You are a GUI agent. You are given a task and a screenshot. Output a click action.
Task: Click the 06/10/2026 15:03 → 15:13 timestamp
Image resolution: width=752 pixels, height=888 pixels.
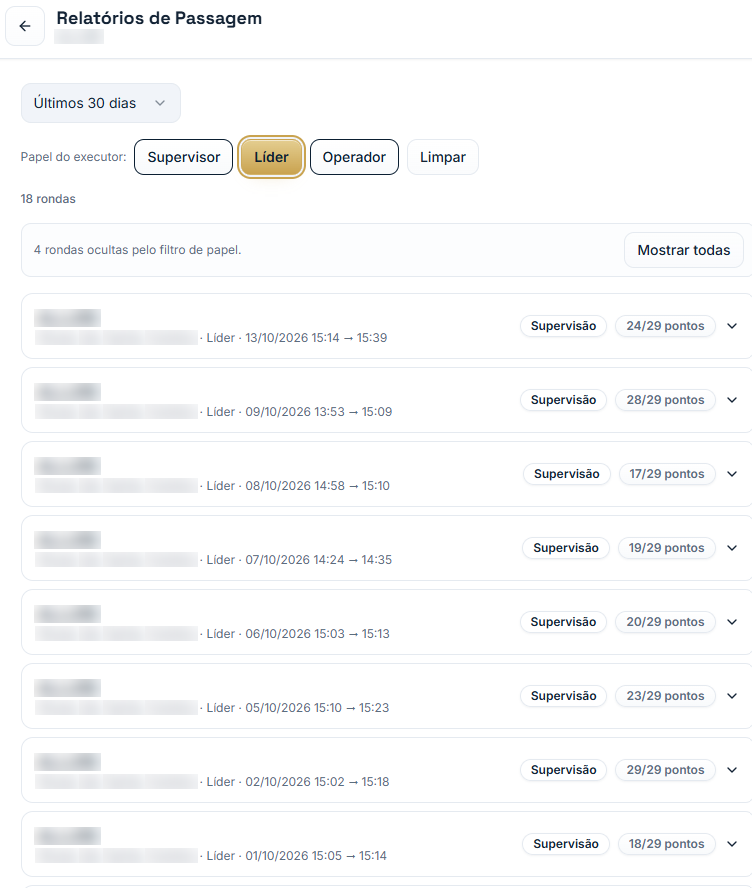(x=317, y=634)
